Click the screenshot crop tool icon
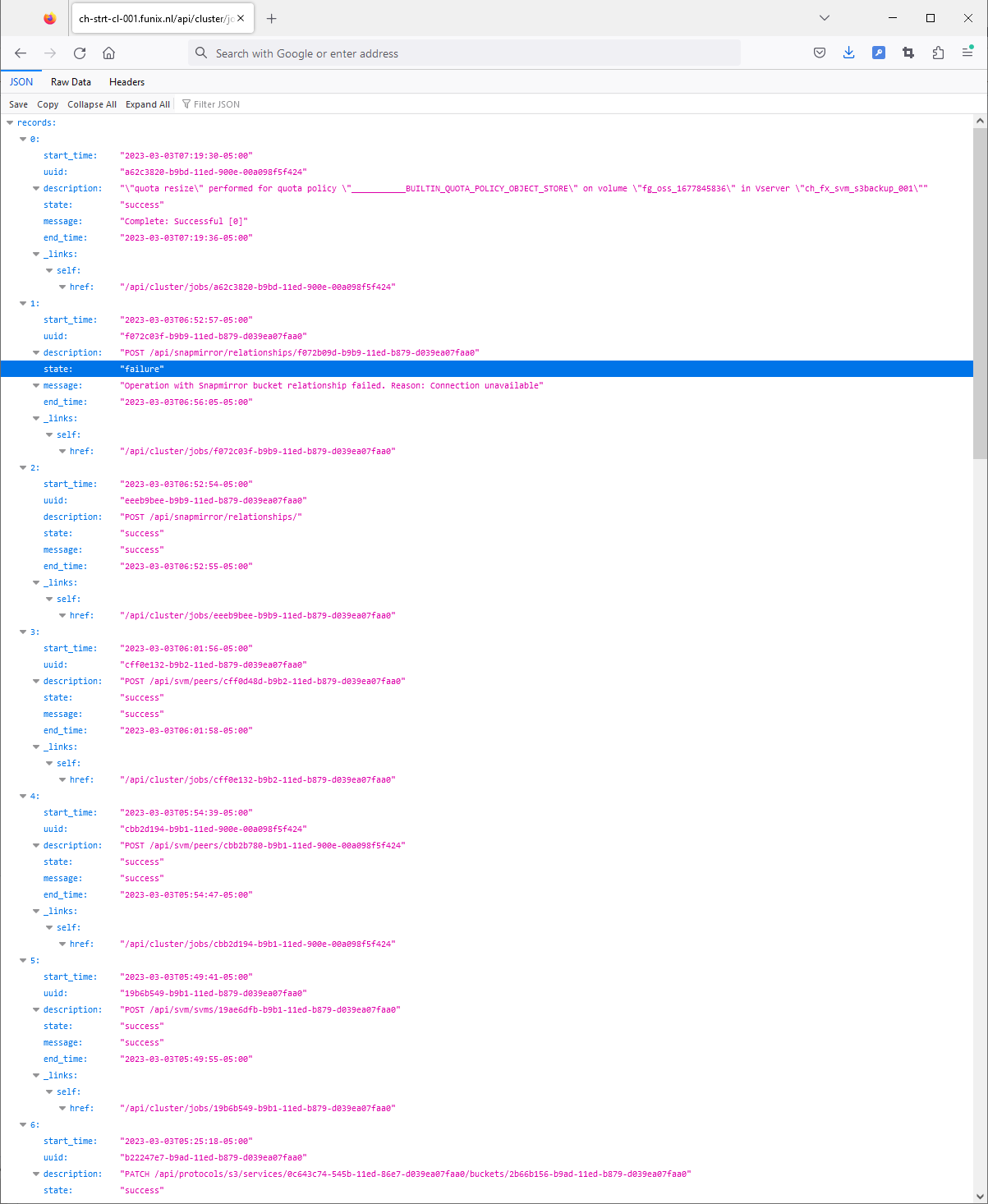This screenshot has height=1204, width=988. pyautogui.click(x=908, y=53)
